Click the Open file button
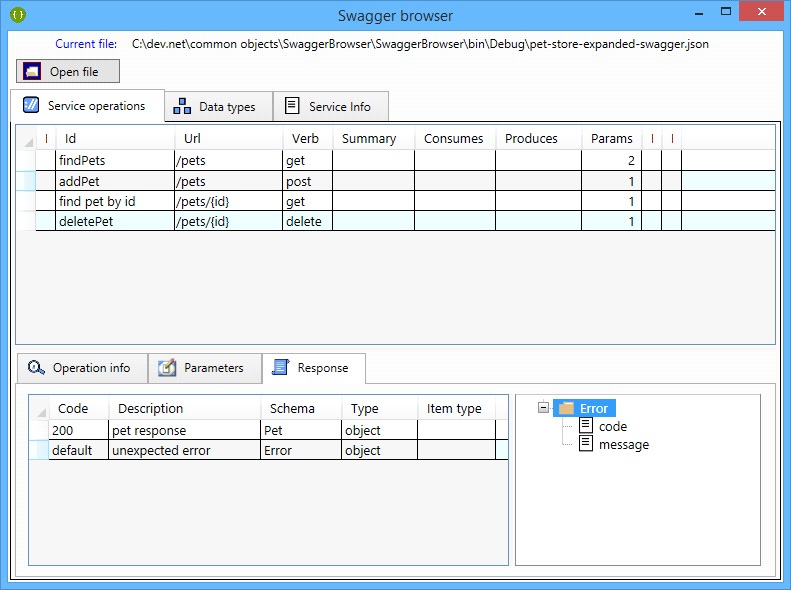This screenshot has height=590, width=791. (68, 71)
